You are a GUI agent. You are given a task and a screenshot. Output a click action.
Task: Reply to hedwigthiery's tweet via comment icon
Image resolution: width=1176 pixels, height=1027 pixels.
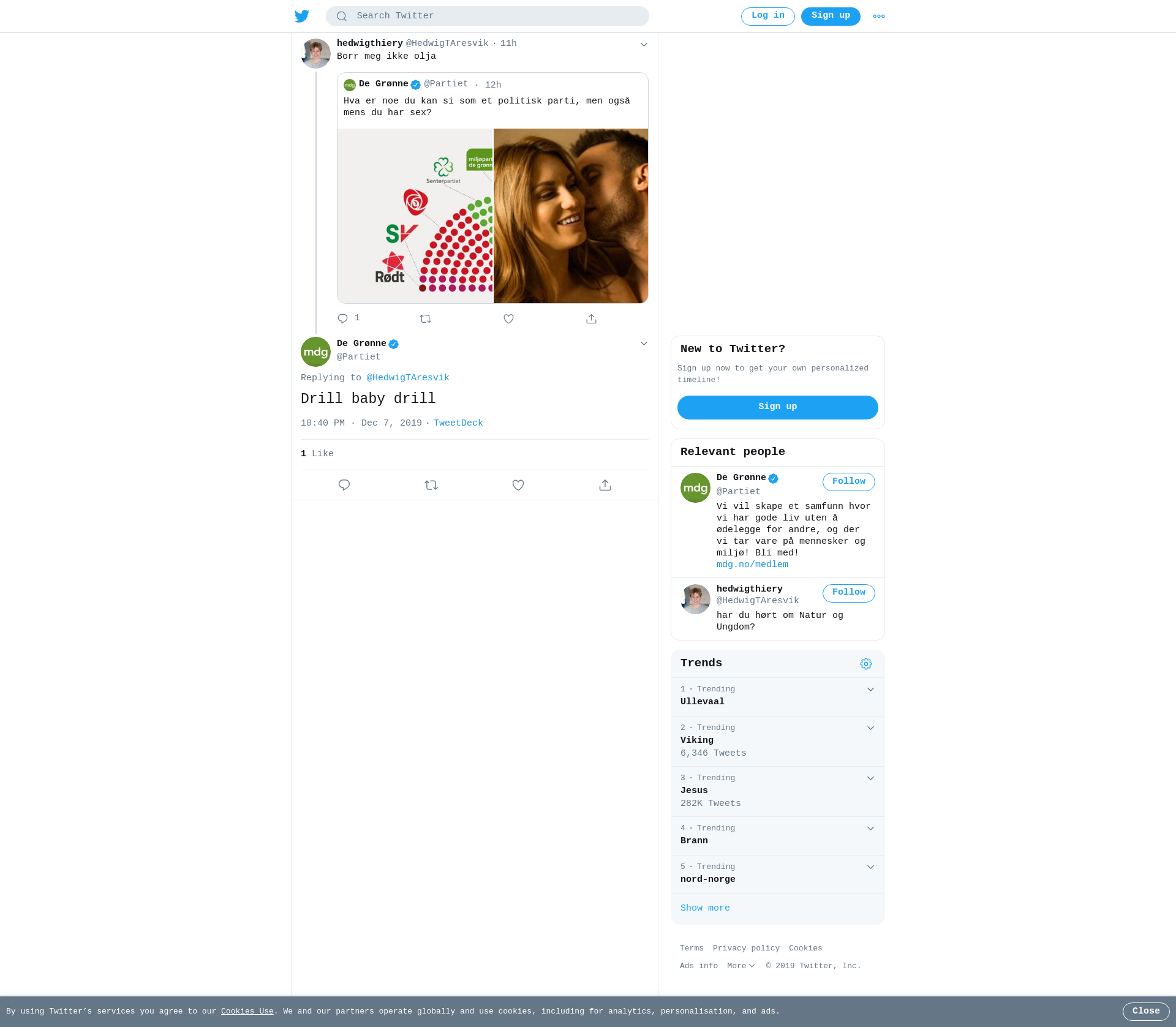coord(342,318)
